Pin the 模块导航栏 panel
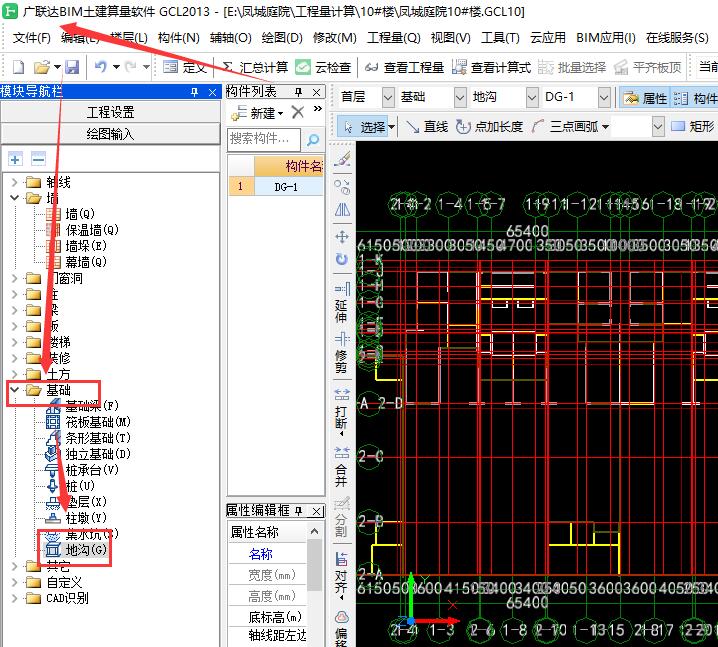This screenshot has height=647, width=718. click(195, 92)
